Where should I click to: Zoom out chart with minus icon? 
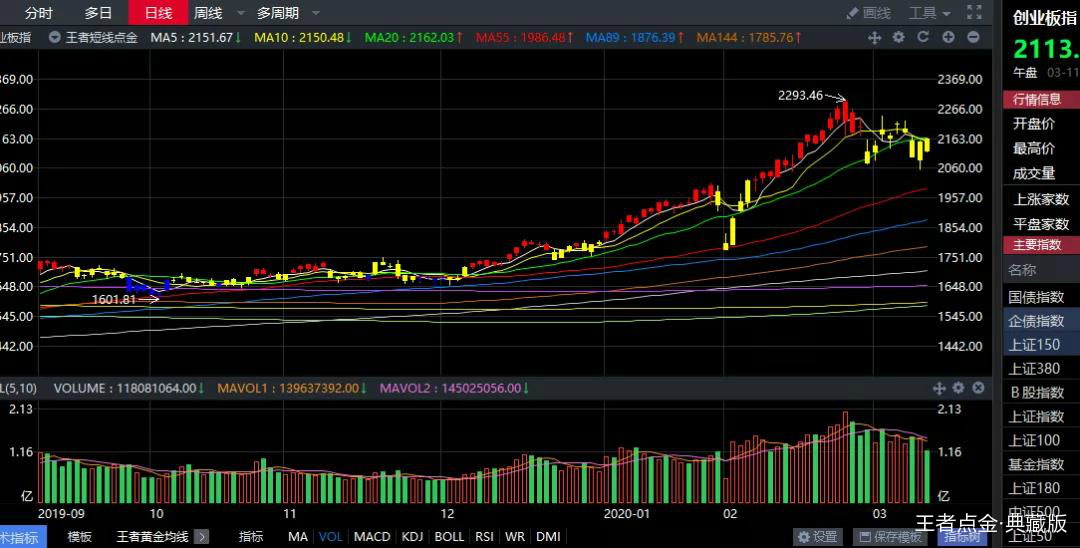(x=975, y=37)
